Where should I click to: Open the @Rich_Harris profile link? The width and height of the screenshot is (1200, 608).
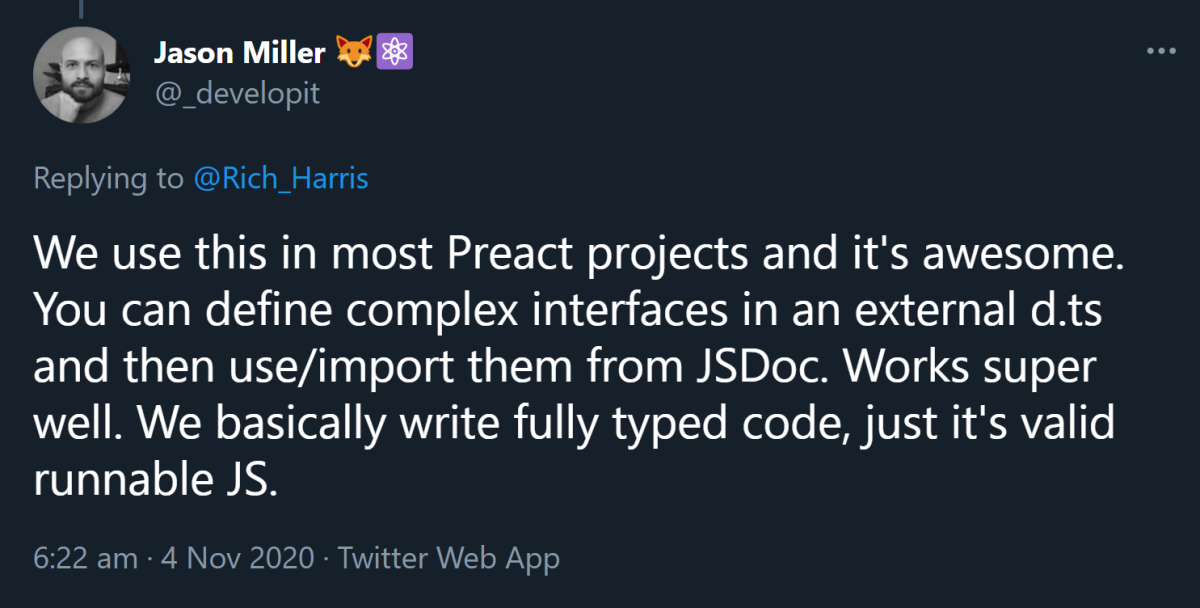point(280,179)
